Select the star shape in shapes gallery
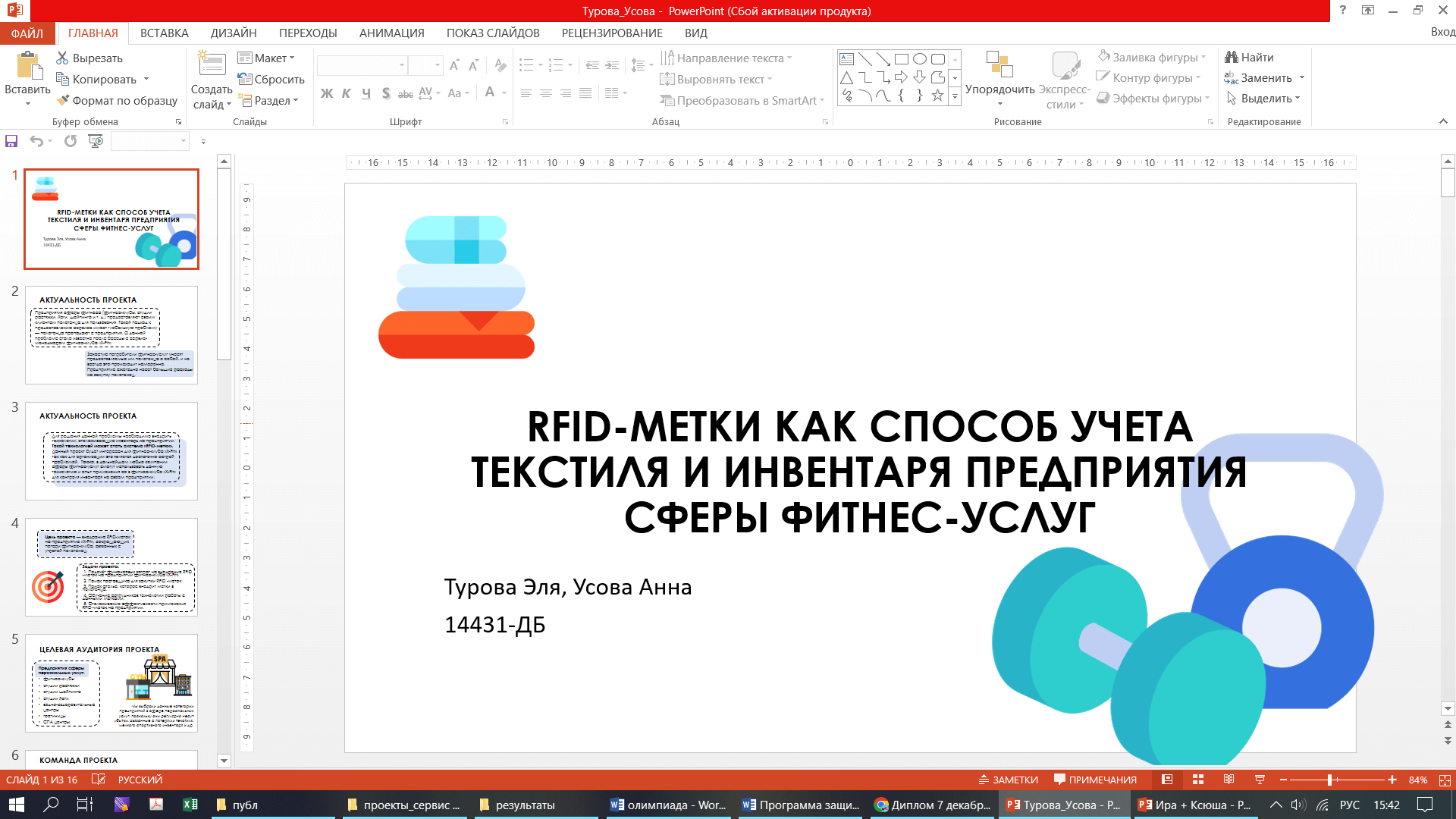This screenshot has width=1456, height=819. tap(937, 96)
